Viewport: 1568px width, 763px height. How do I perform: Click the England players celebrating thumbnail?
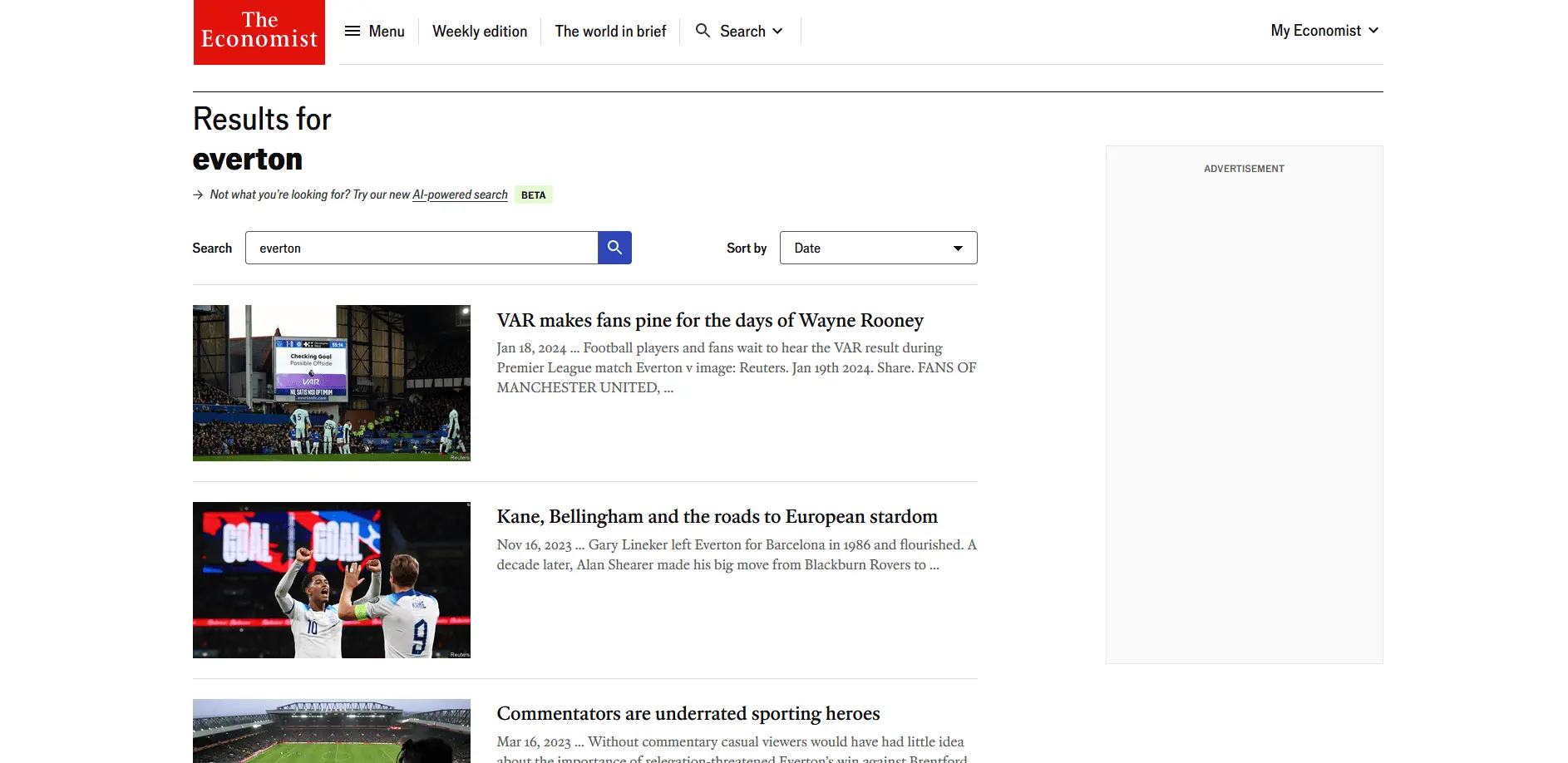pos(331,579)
